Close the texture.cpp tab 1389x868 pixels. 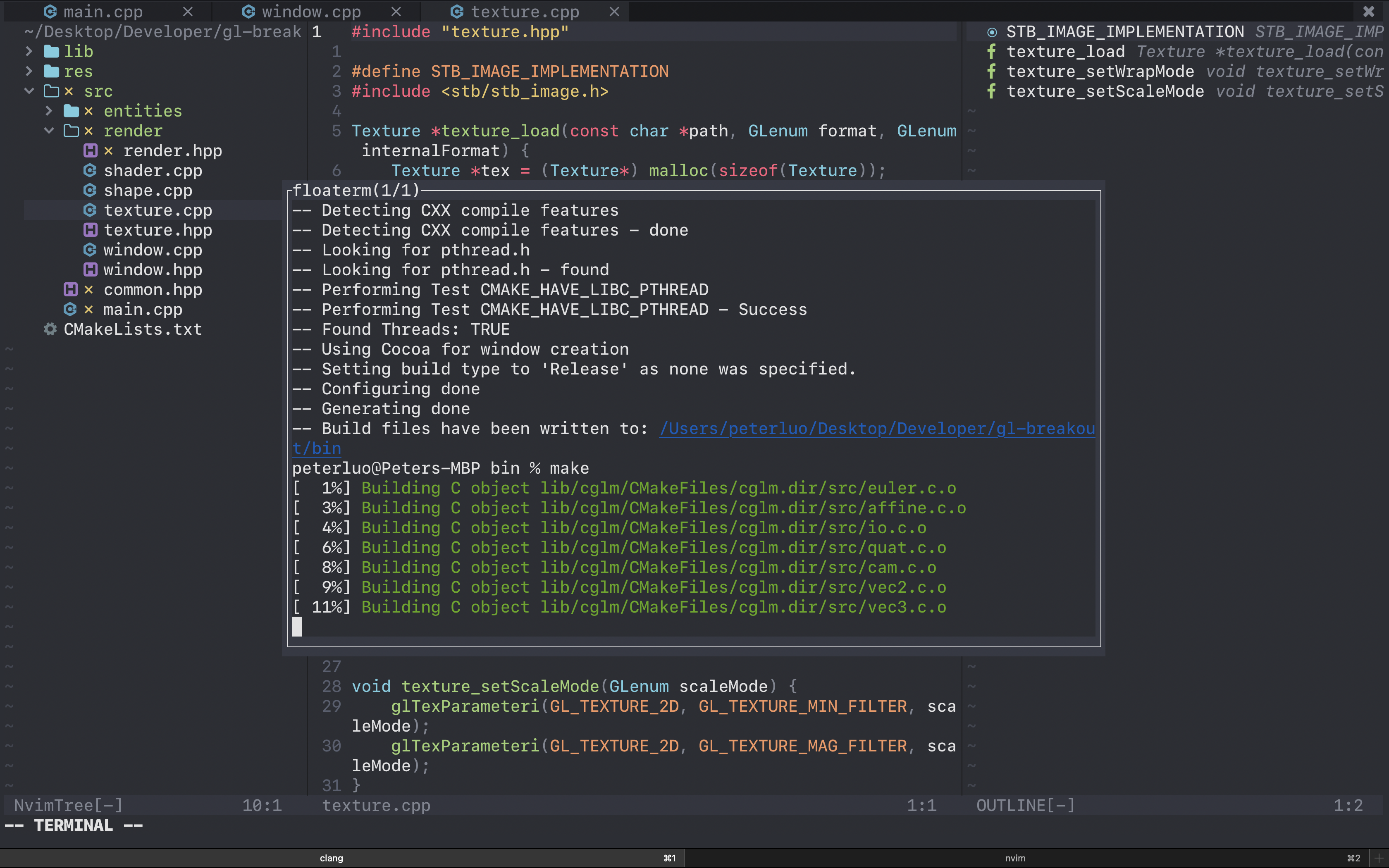tap(615, 12)
